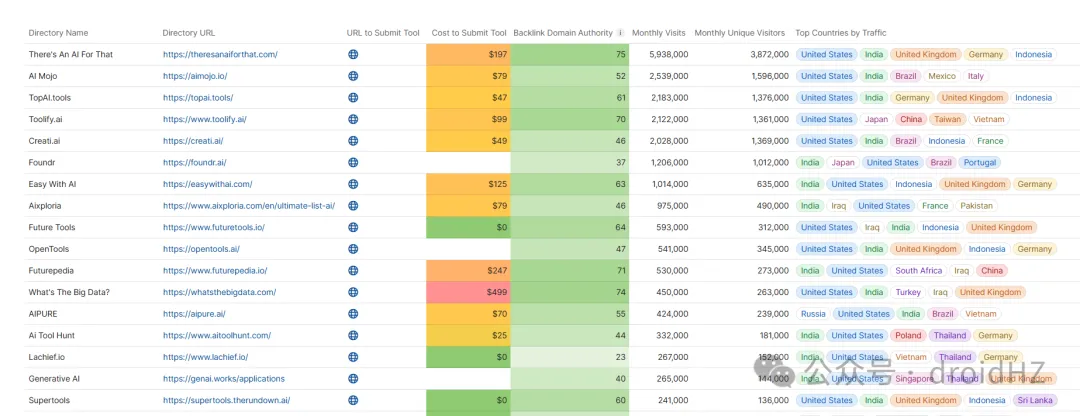Screen dimensions: 1080x416
Task: Click info icon beside Backlink Domain Authority
Action: click(621, 33)
